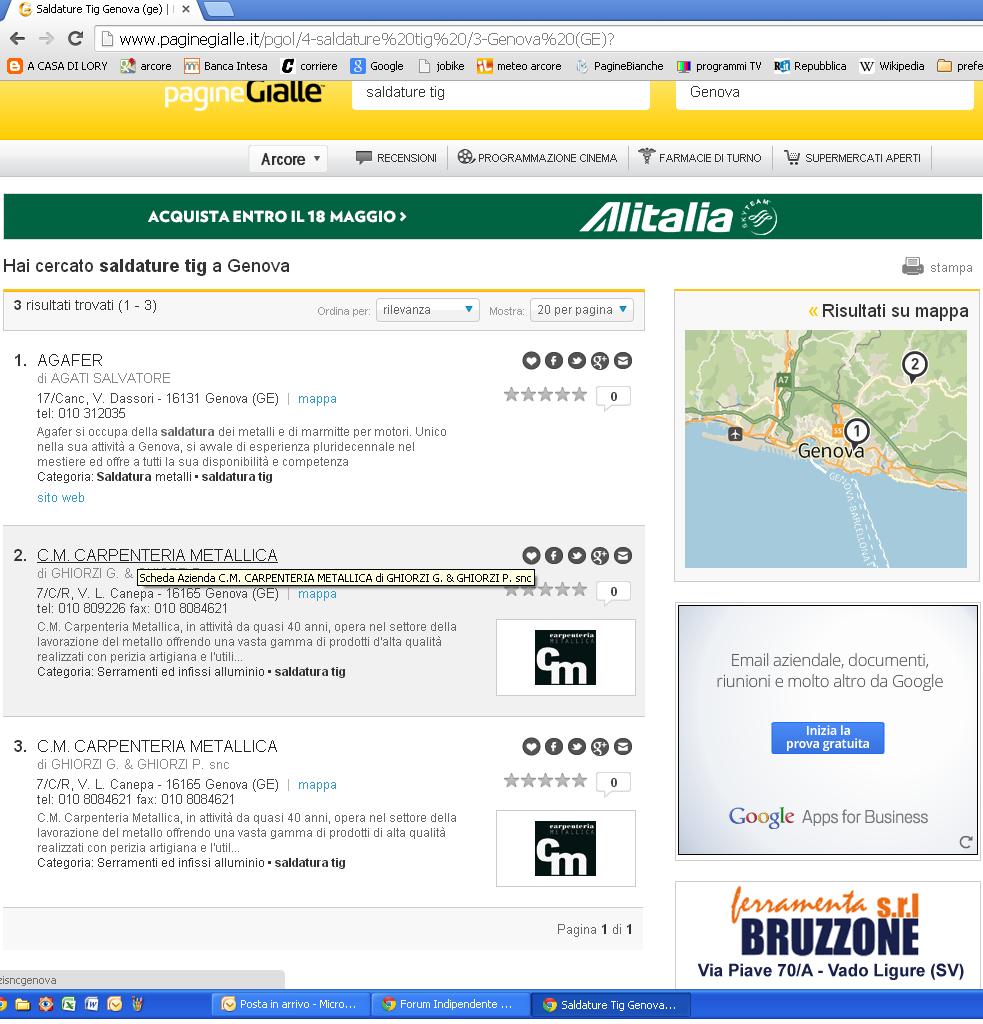This screenshot has width=983, height=1024.
Task: Open the A CASA DI LORY bookmark
Action: click(x=57, y=66)
